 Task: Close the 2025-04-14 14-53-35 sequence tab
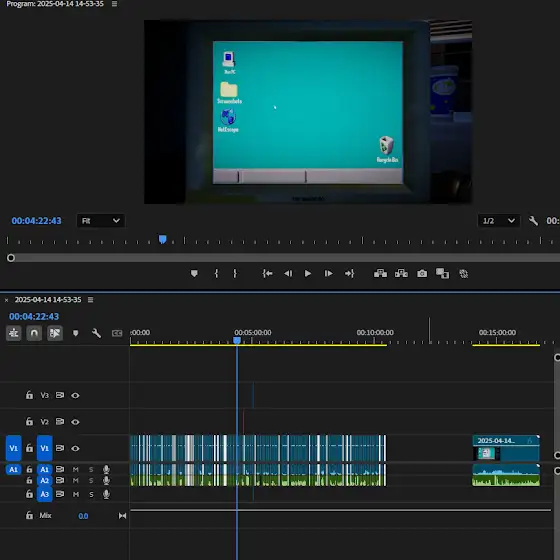point(6,300)
